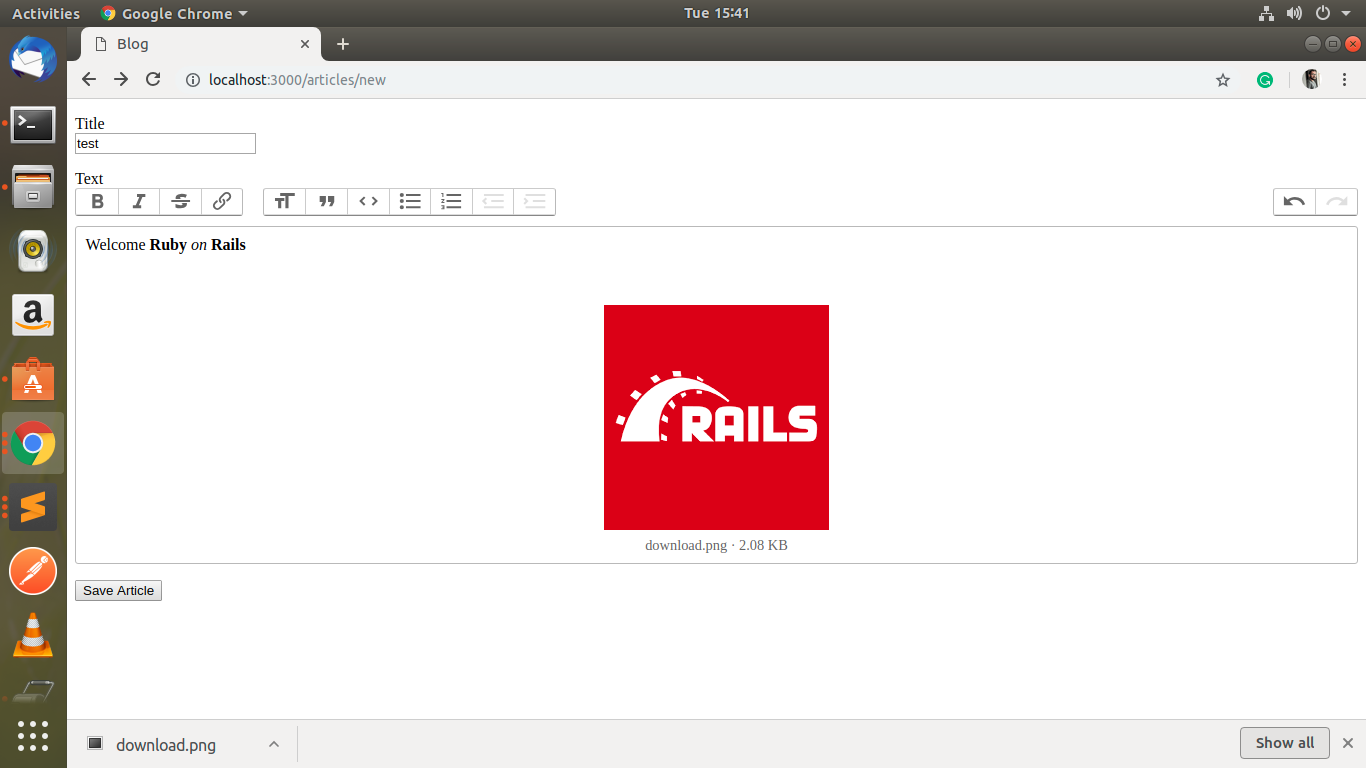Click the increase indent level icon
1366x768 pixels.
[535, 202]
